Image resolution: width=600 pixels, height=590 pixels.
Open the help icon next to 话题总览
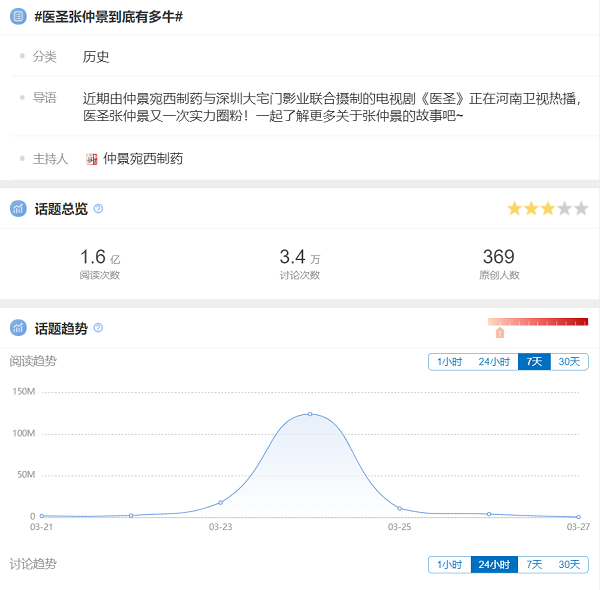(98, 209)
